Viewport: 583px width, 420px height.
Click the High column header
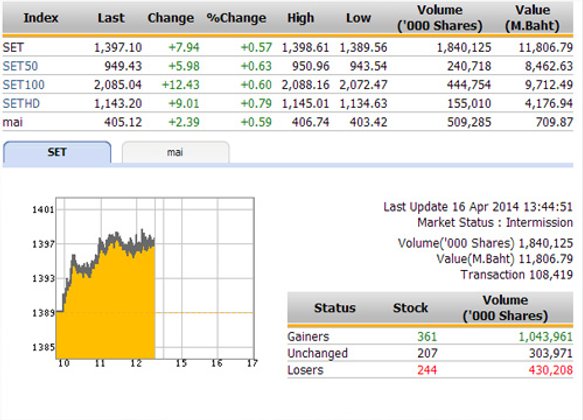point(300,18)
